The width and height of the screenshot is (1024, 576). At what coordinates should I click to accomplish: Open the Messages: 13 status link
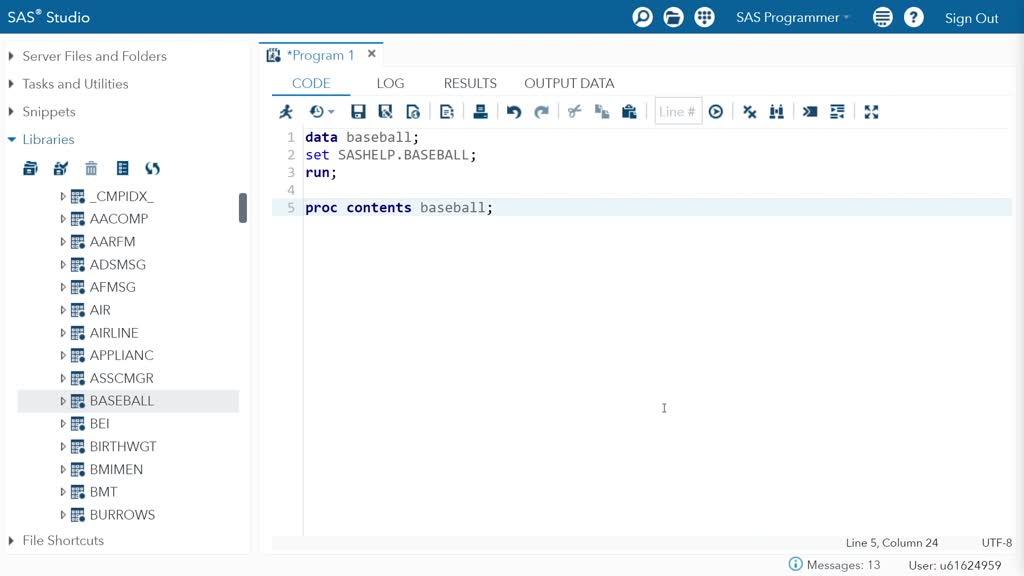pos(834,565)
